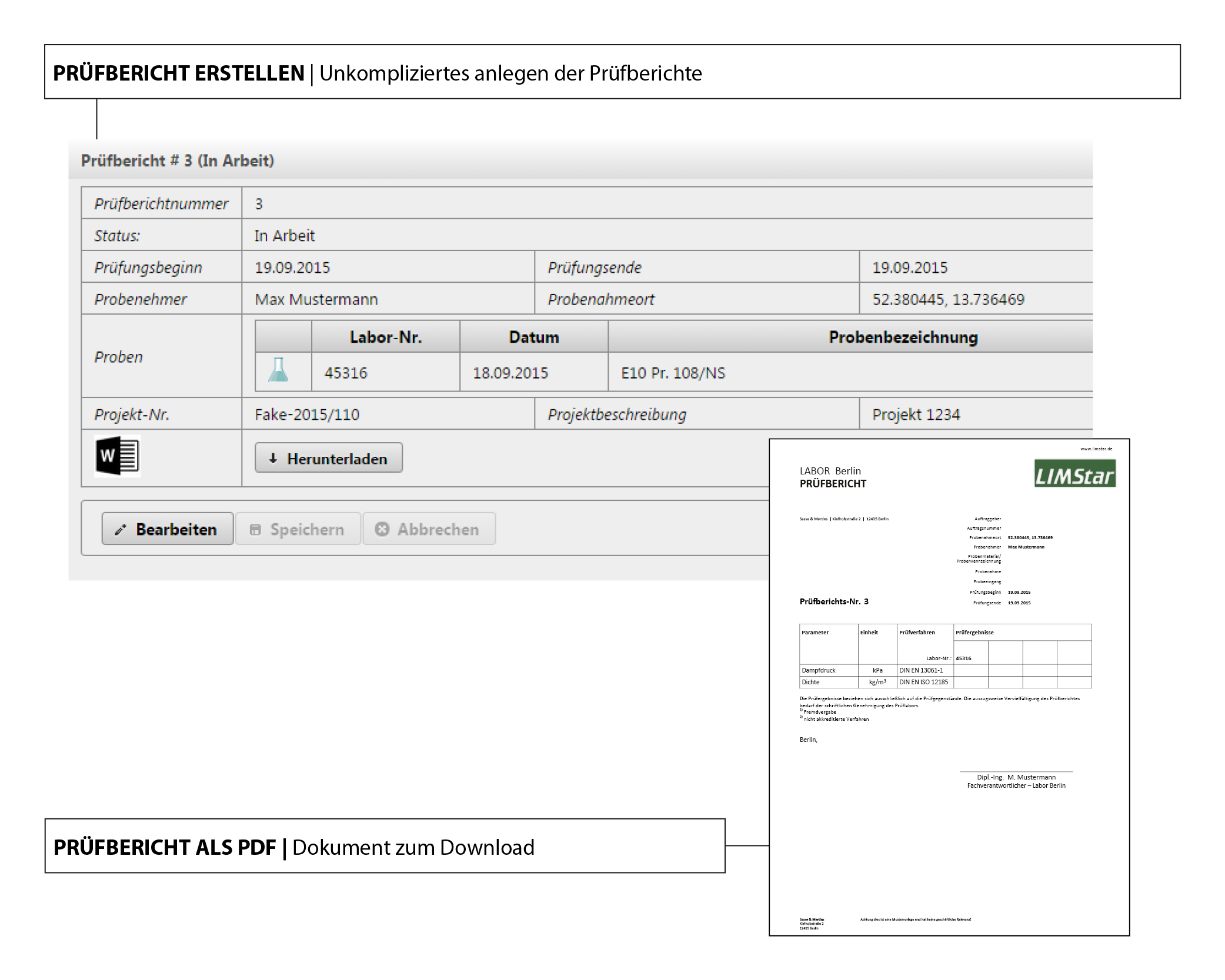Click the greyed-out Speichern button

[x=298, y=529]
